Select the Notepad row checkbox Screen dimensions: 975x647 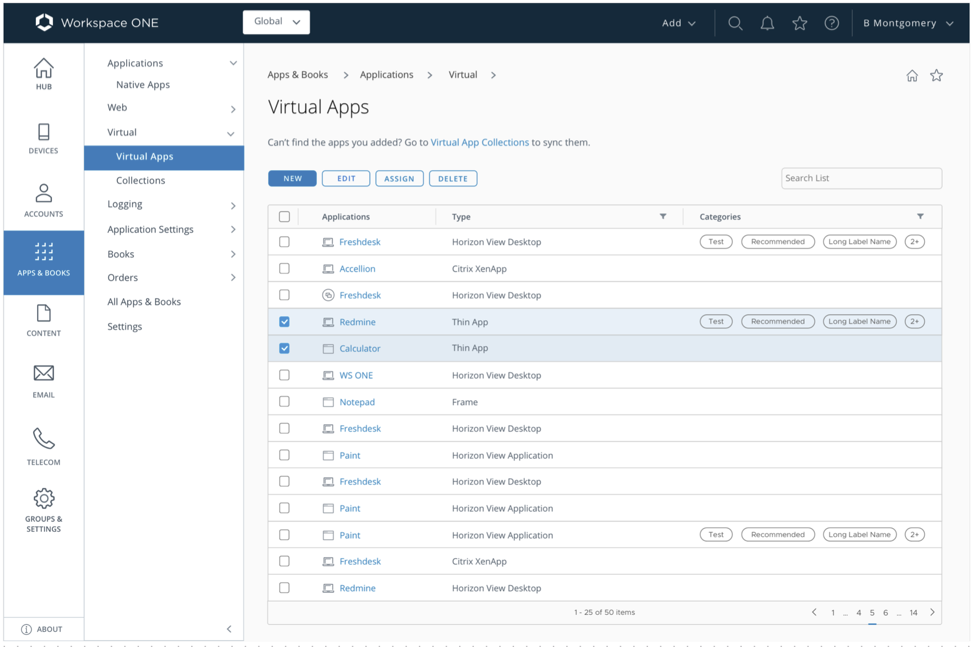tap(284, 402)
